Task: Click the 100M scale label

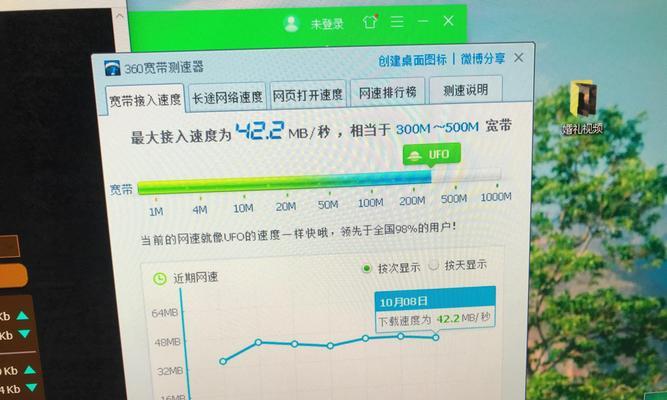Action: (x=371, y=203)
